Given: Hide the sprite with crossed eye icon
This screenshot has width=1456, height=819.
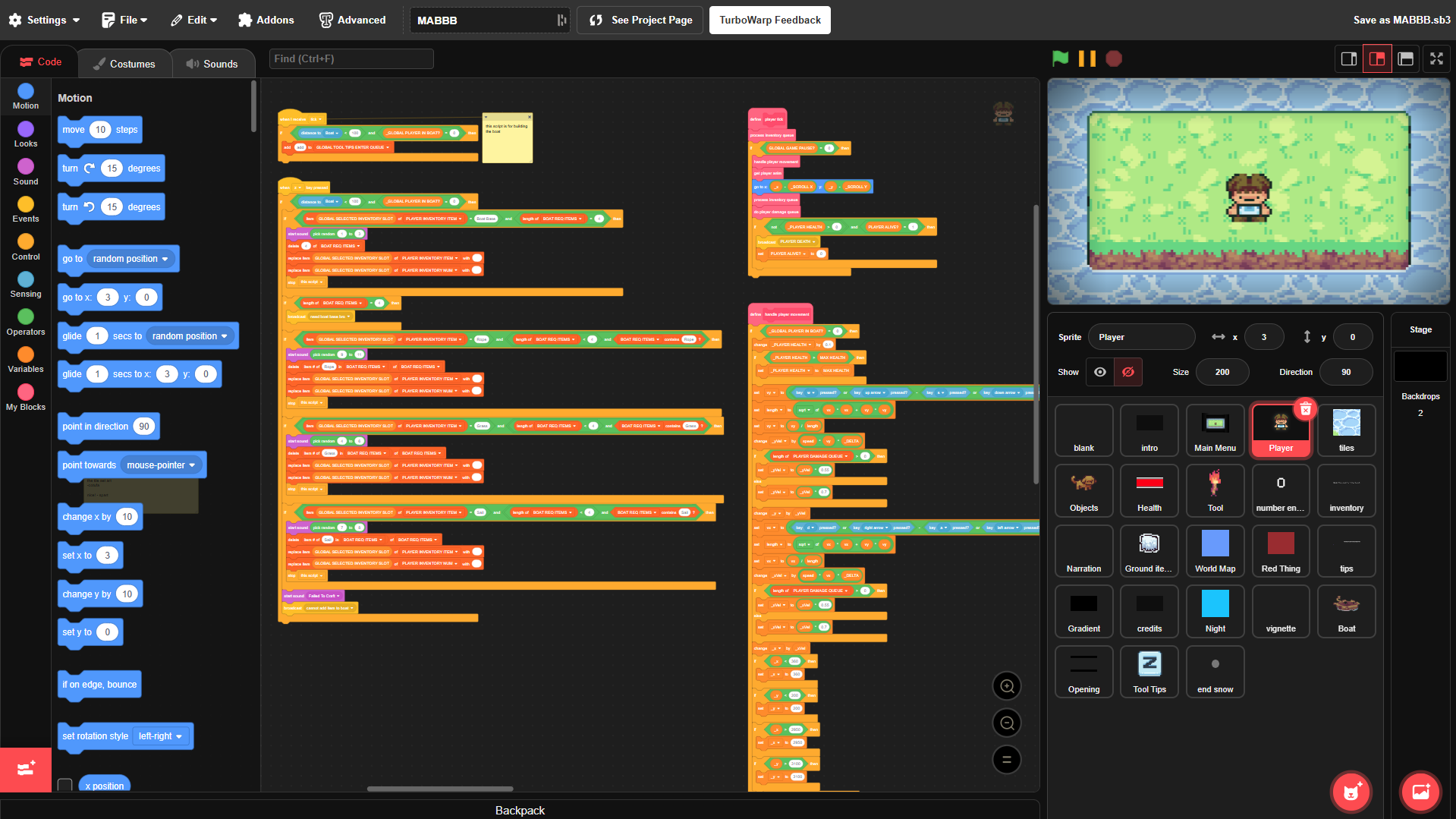Looking at the screenshot, I should pyautogui.click(x=1128, y=372).
